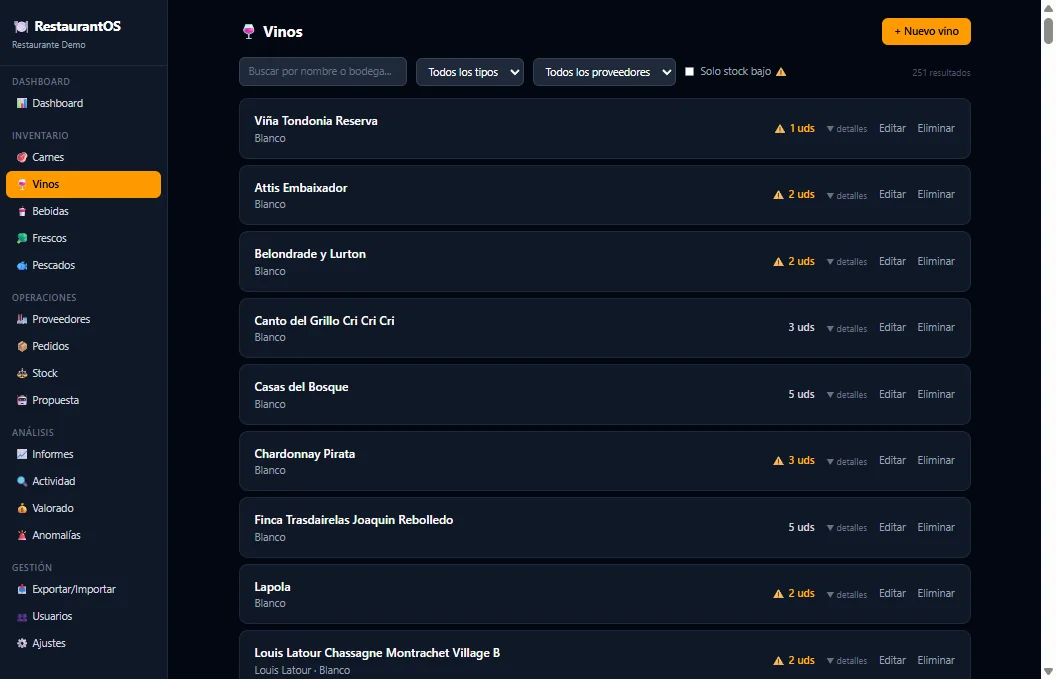Expand detalles for Lapola
The width and height of the screenshot is (1056, 679).
847,594
